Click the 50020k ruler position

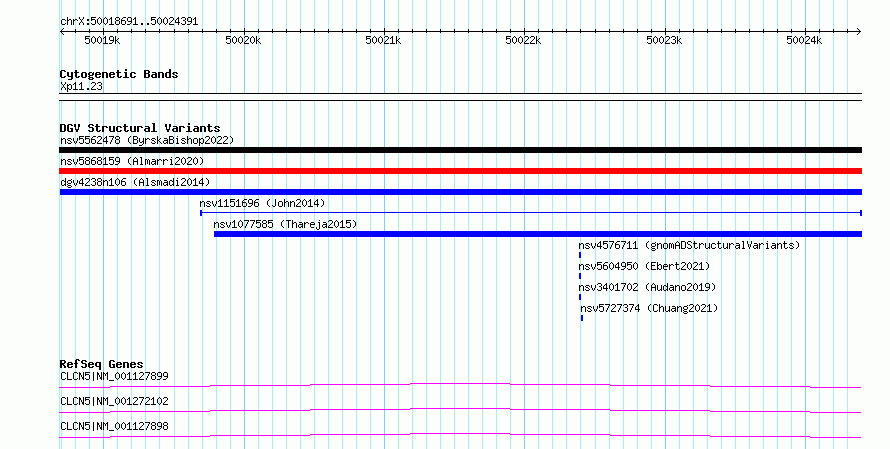(243, 40)
